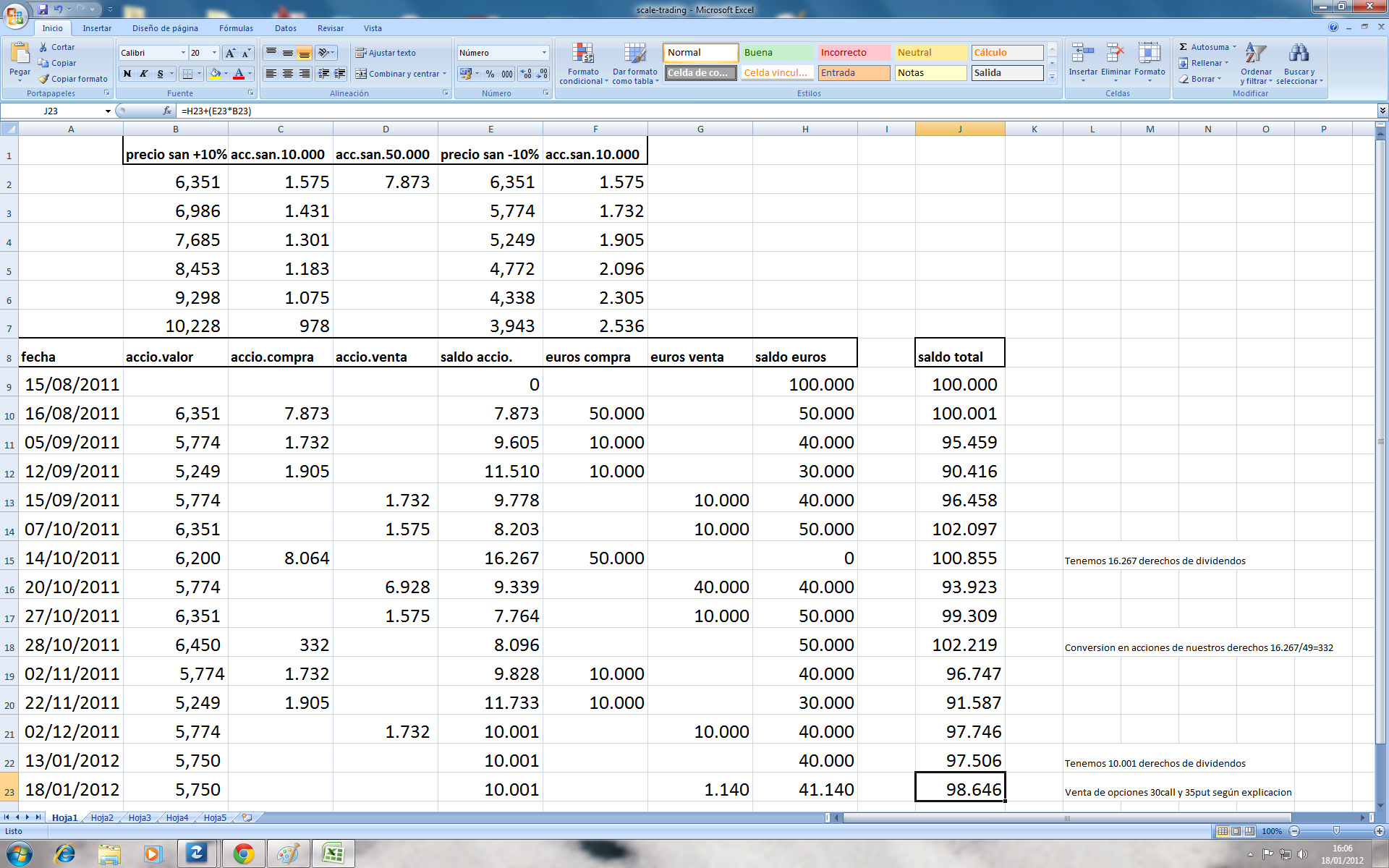Image resolution: width=1389 pixels, height=868 pixels.
Task: Click the yellow fill color button
Action: click(x=215, y=74)
